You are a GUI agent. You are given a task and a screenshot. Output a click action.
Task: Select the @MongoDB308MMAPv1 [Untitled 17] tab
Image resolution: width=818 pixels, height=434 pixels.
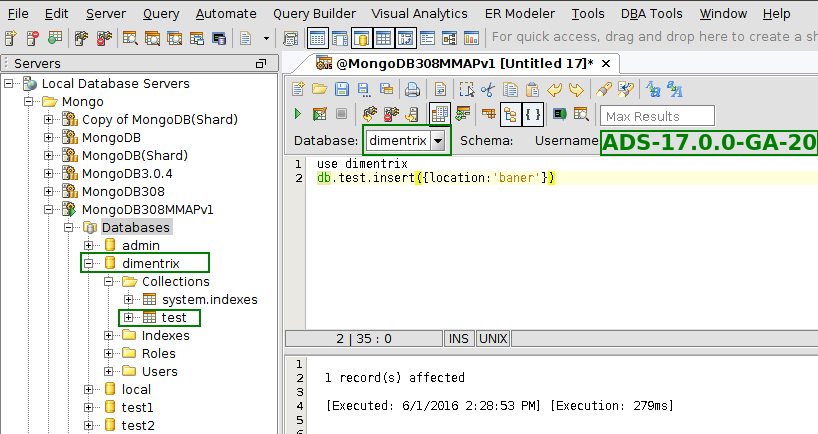(x=464, y=64)
